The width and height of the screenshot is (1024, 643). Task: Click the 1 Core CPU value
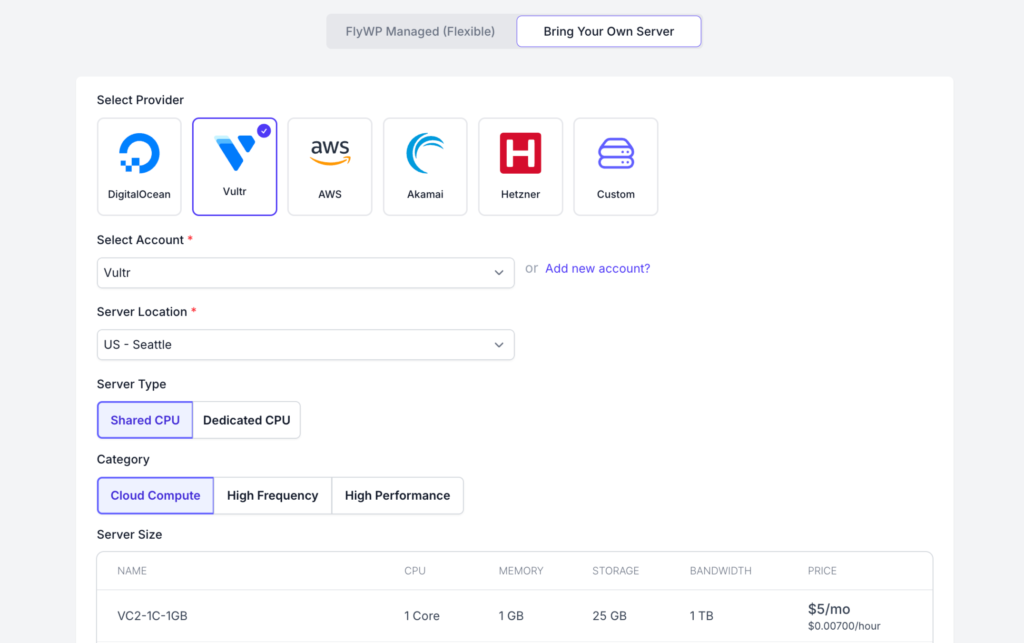pyautogui.click(x=422, y=616)
